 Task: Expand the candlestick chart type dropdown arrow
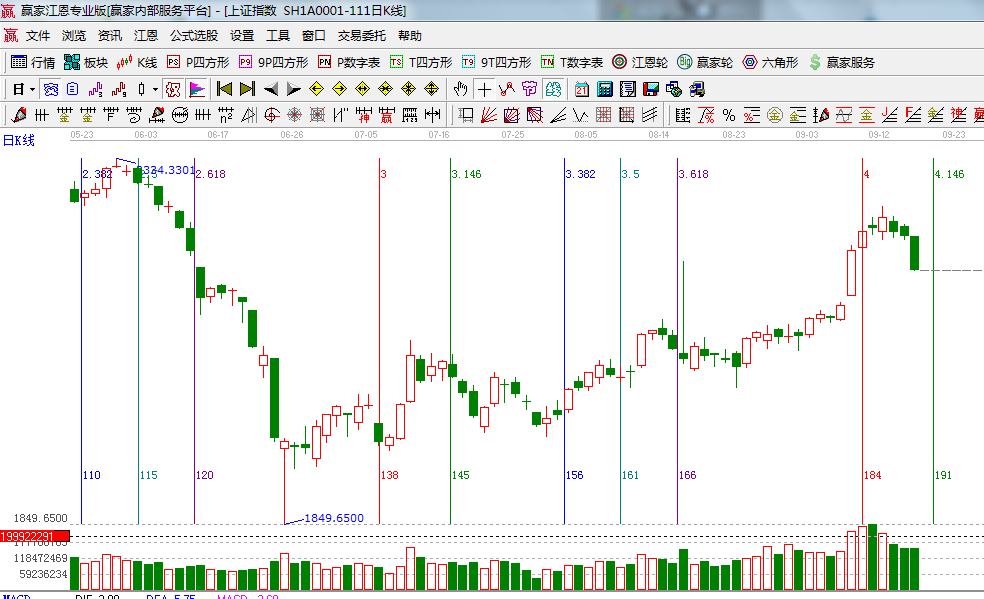(155, 89)
